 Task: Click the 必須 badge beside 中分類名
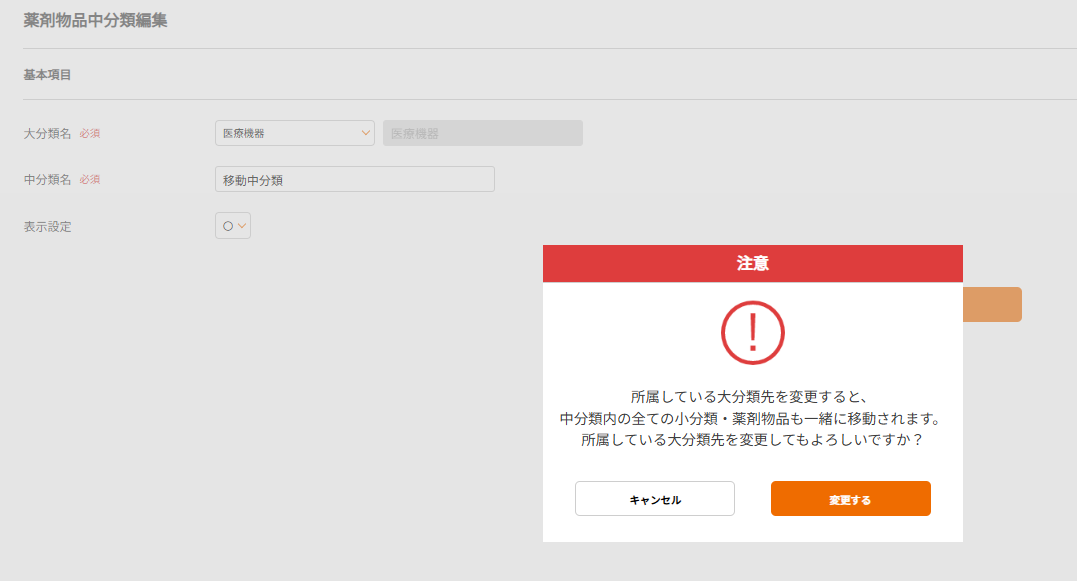90,180
